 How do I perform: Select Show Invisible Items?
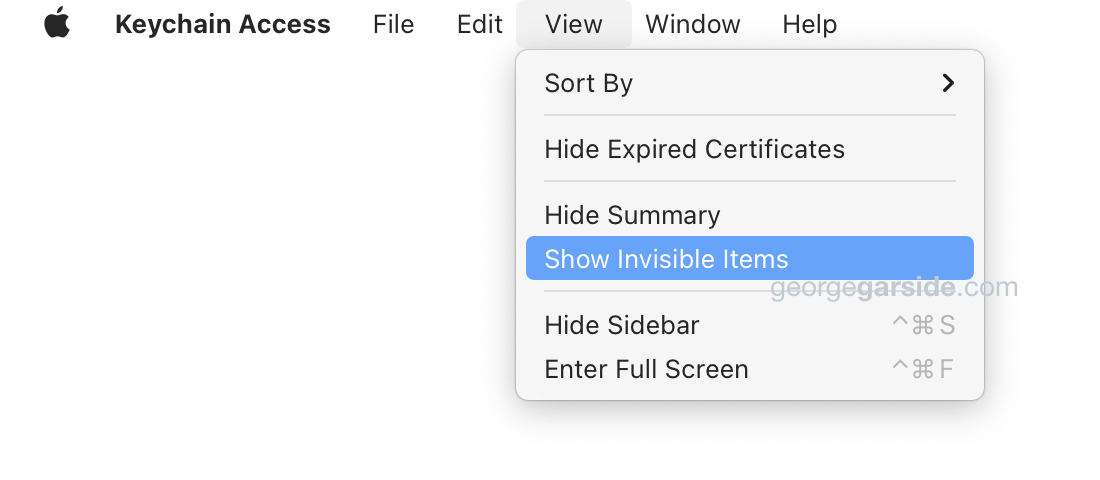pos(750,258)
